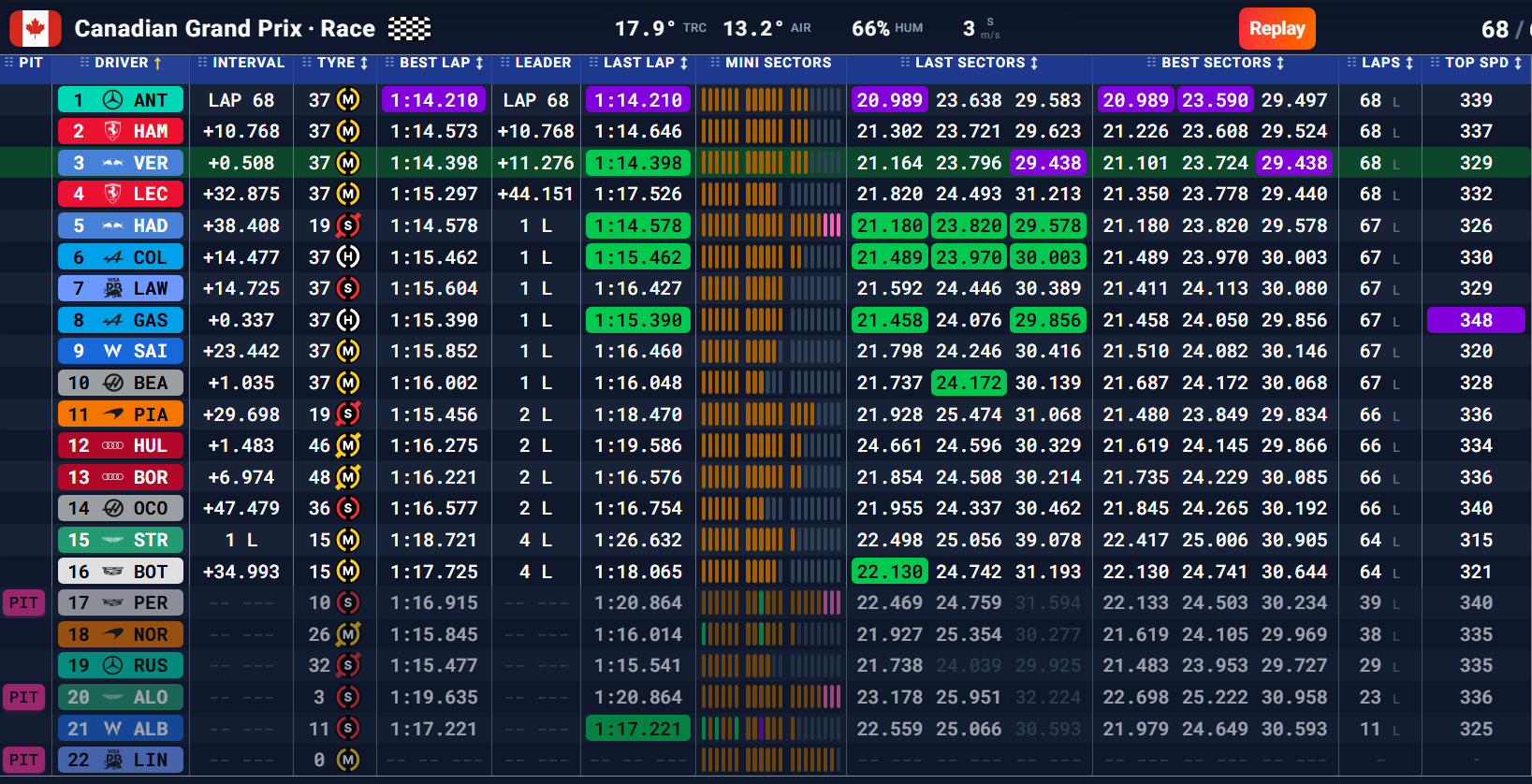Grab the LAST SECTORS column drag handle
The height and width of the screenshot is (784, 1532).
pos(905,63)
